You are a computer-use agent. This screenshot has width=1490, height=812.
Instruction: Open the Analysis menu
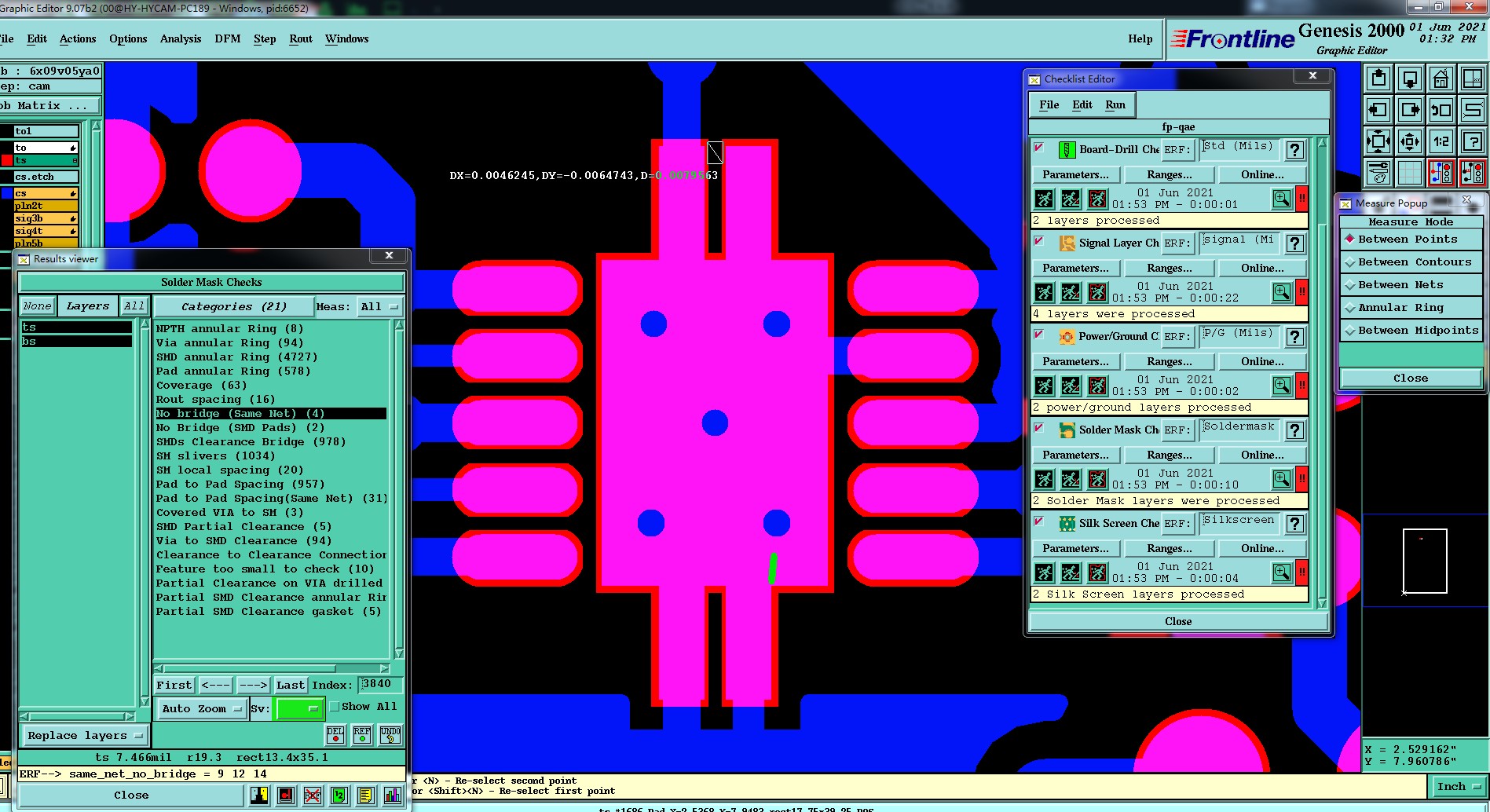tap(181, 38)
